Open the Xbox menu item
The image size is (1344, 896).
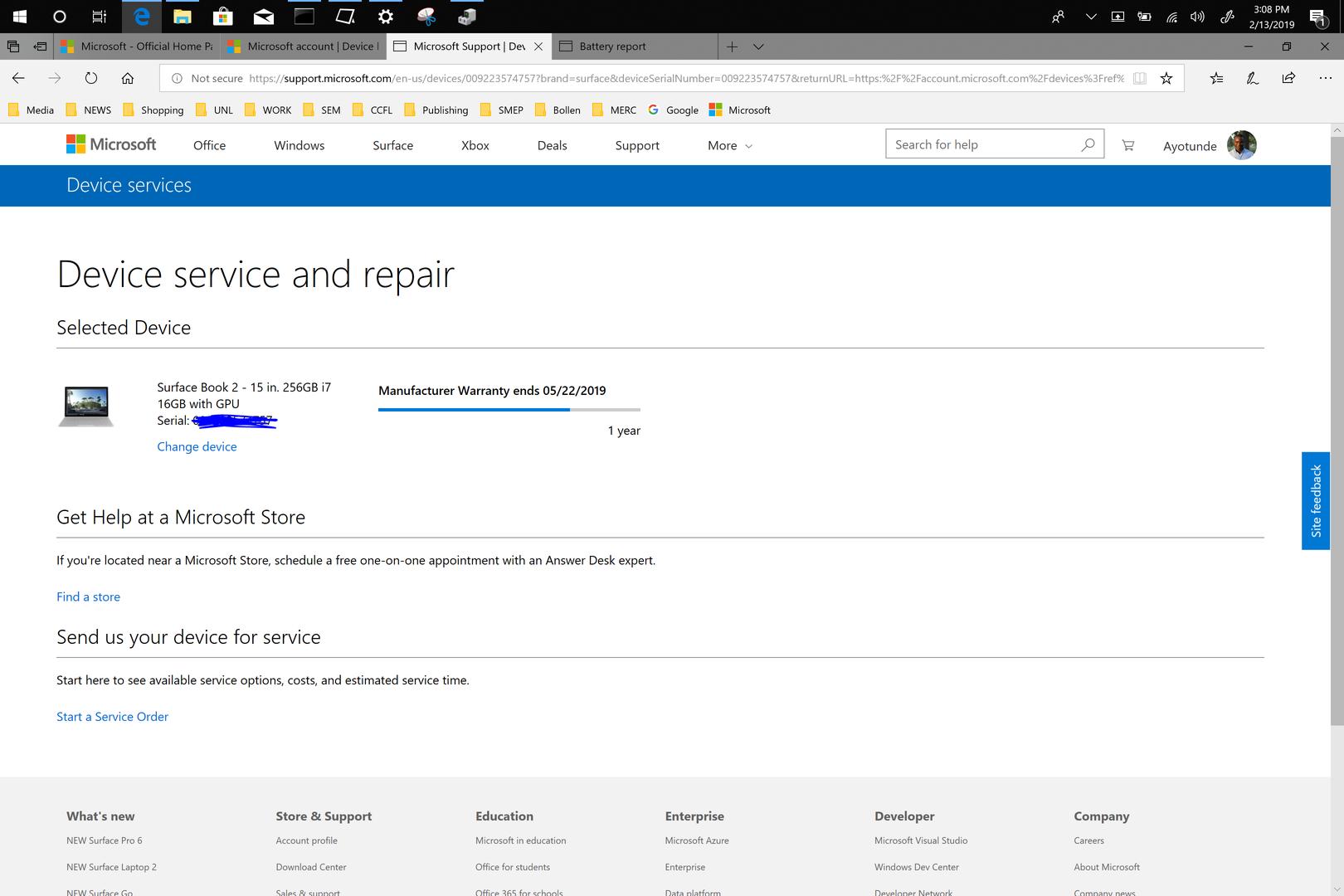pos(475,145)
